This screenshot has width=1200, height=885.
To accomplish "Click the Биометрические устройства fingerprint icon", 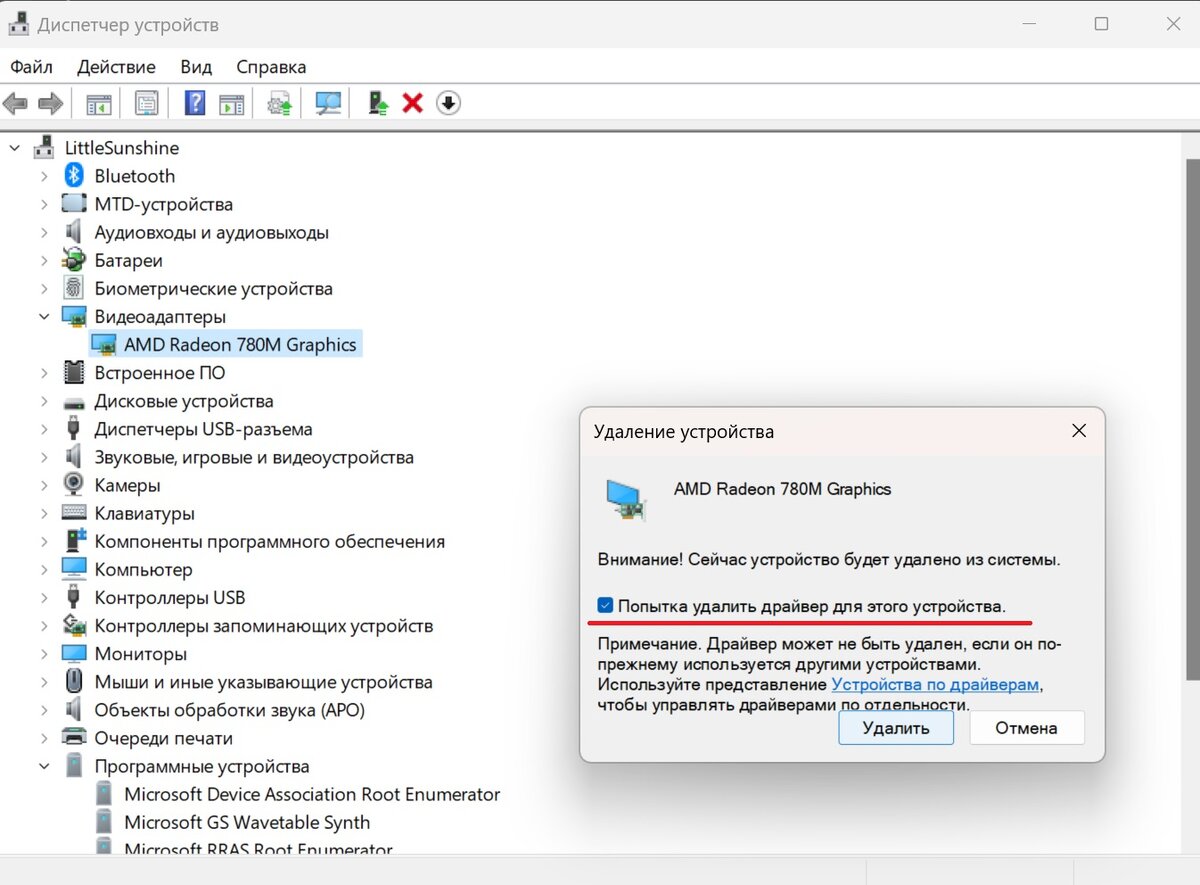I will tap(74, 288).
